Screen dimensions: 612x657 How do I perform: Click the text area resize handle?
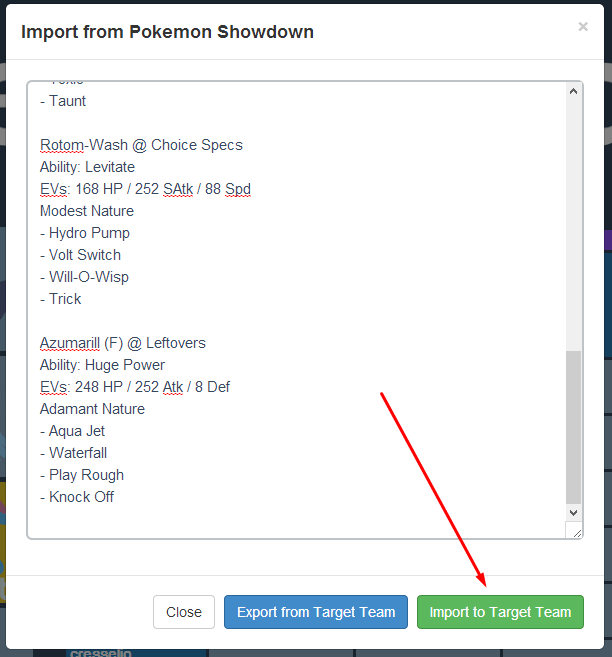coord(576,532)
